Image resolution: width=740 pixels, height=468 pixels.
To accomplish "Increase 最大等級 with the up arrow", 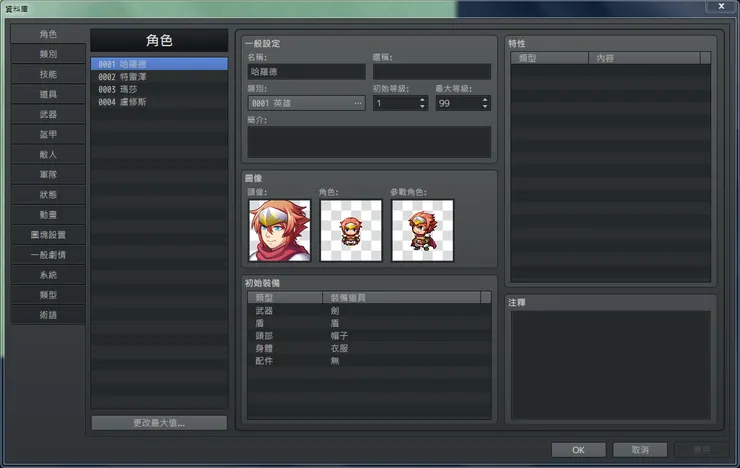I will click(485, 100).
